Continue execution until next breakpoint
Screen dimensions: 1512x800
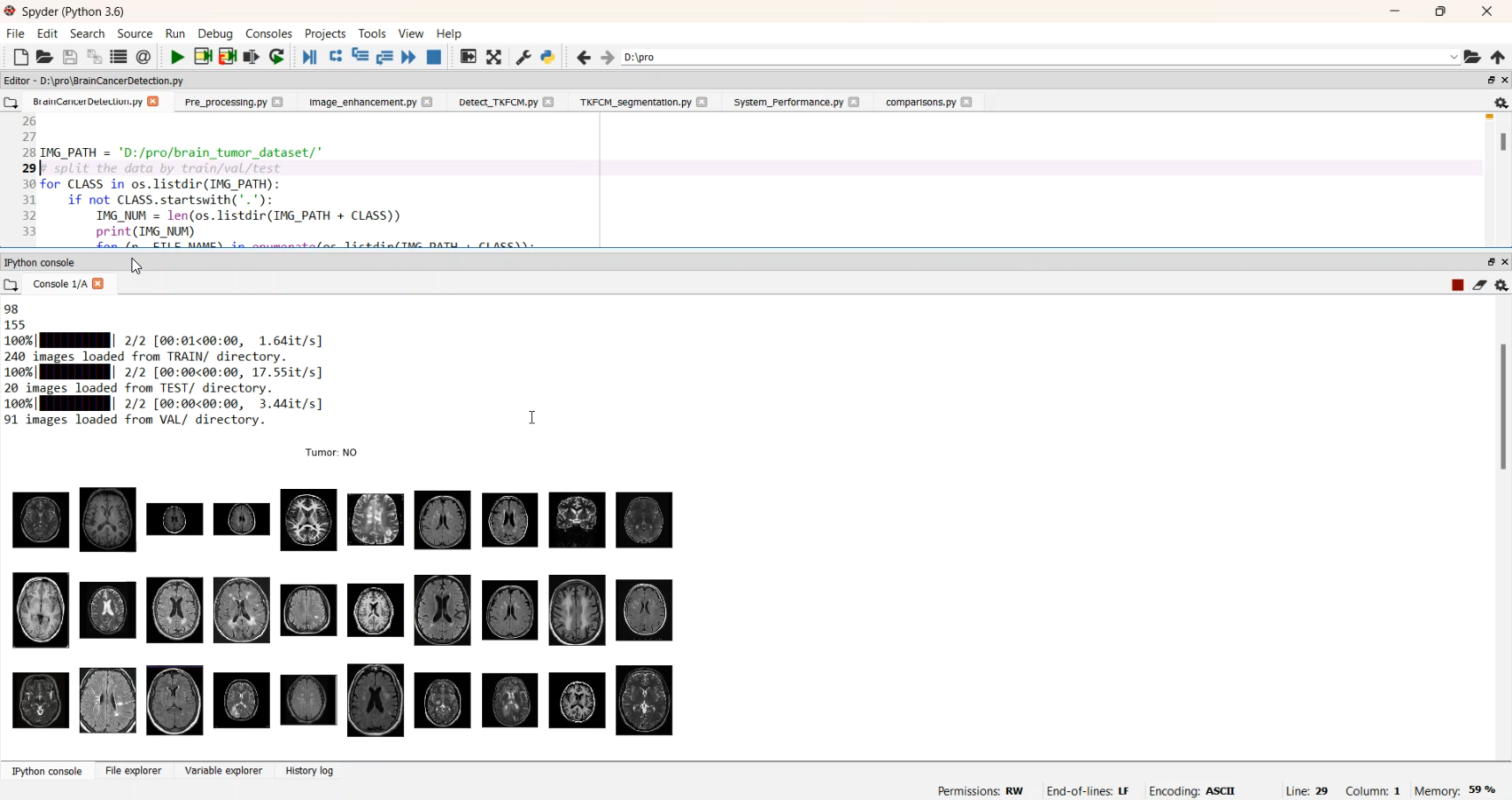tap(408, 58)
